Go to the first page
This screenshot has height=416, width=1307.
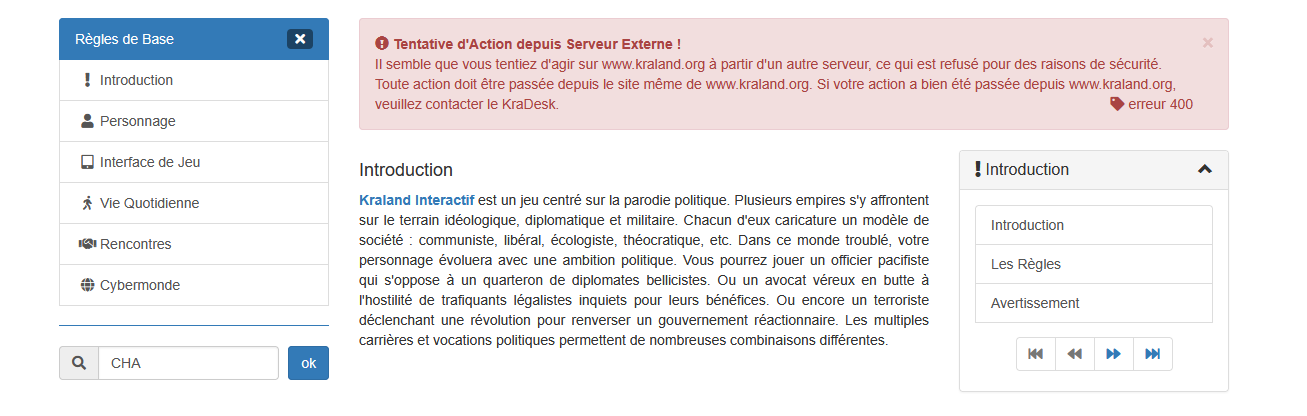pyautogui.click(x=1035, y=354)
